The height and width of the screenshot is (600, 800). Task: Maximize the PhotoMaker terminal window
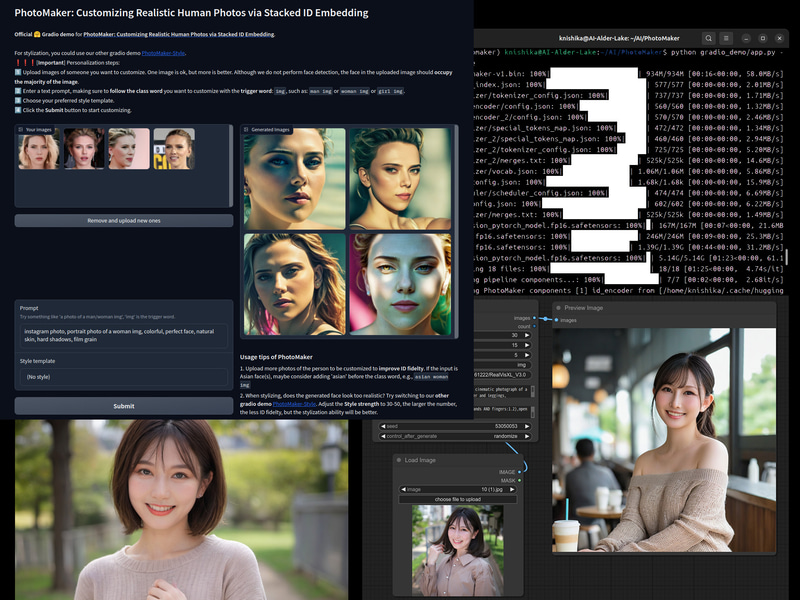pos(763,38)
